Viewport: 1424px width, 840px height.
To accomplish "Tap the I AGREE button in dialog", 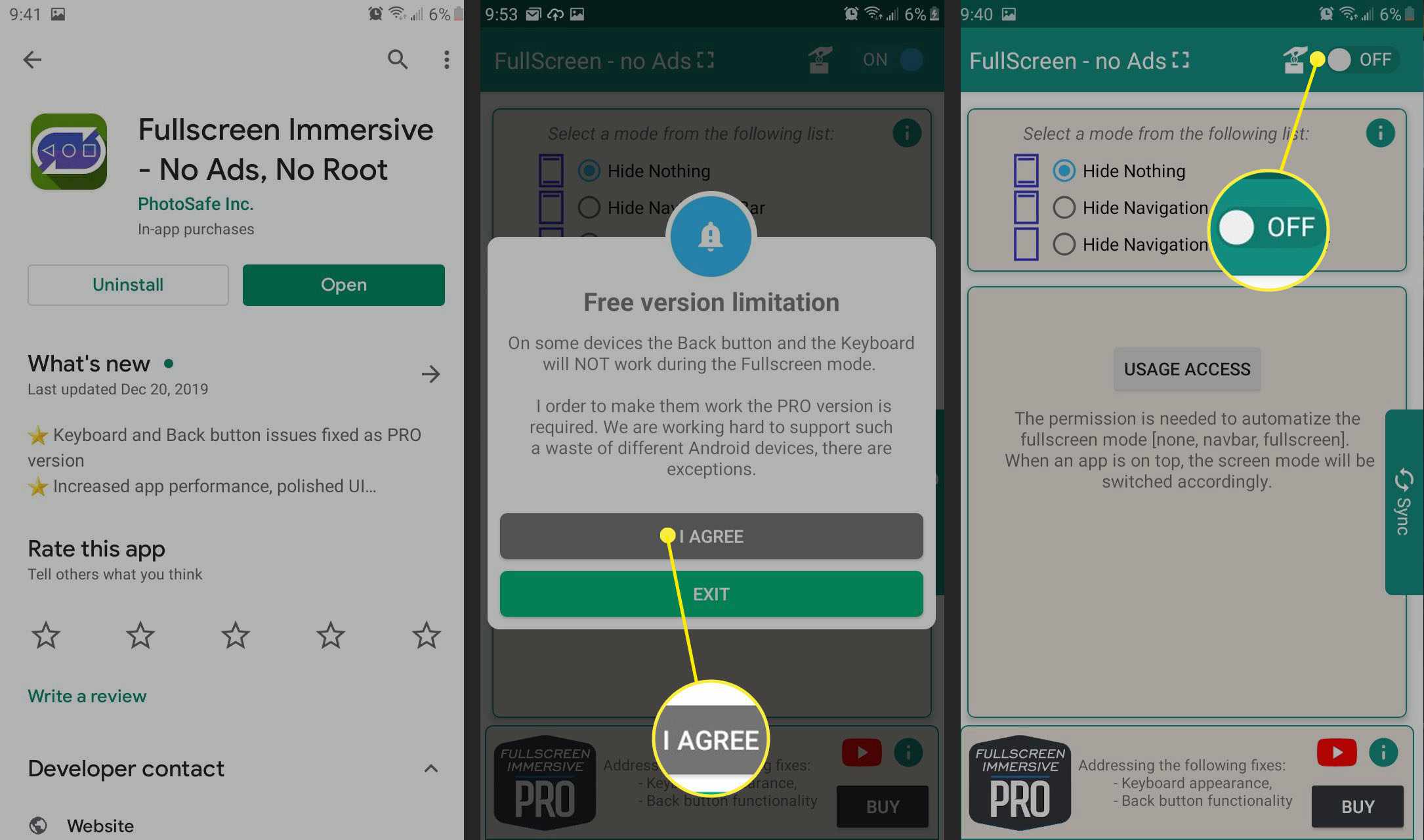I will (x=711, y=537).
